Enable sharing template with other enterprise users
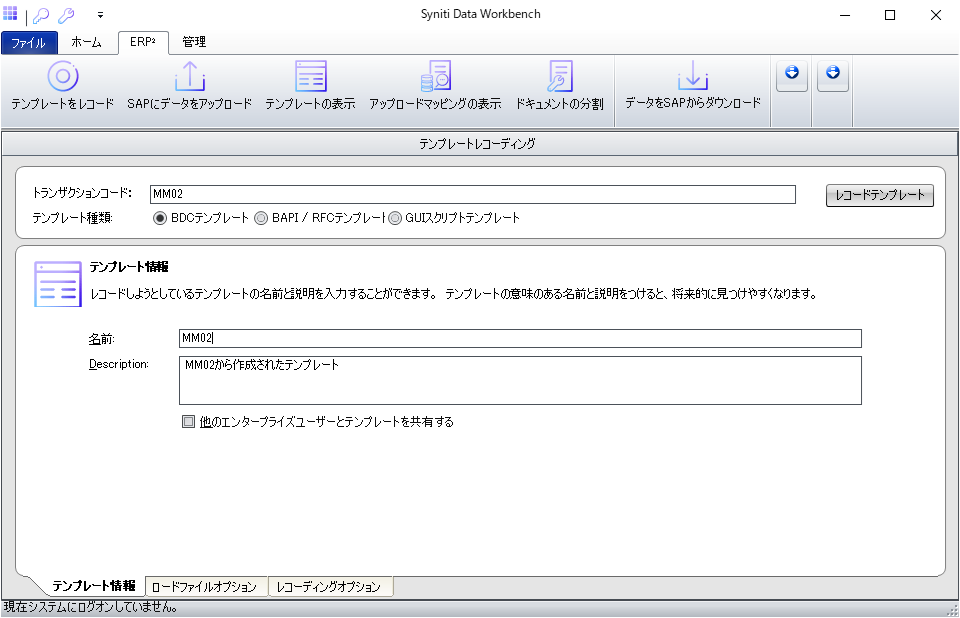This screenshot has height=618, width=960. 188,422
